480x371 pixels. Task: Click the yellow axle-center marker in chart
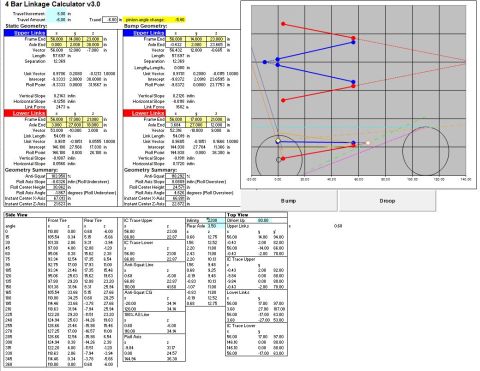click(278, 141)
